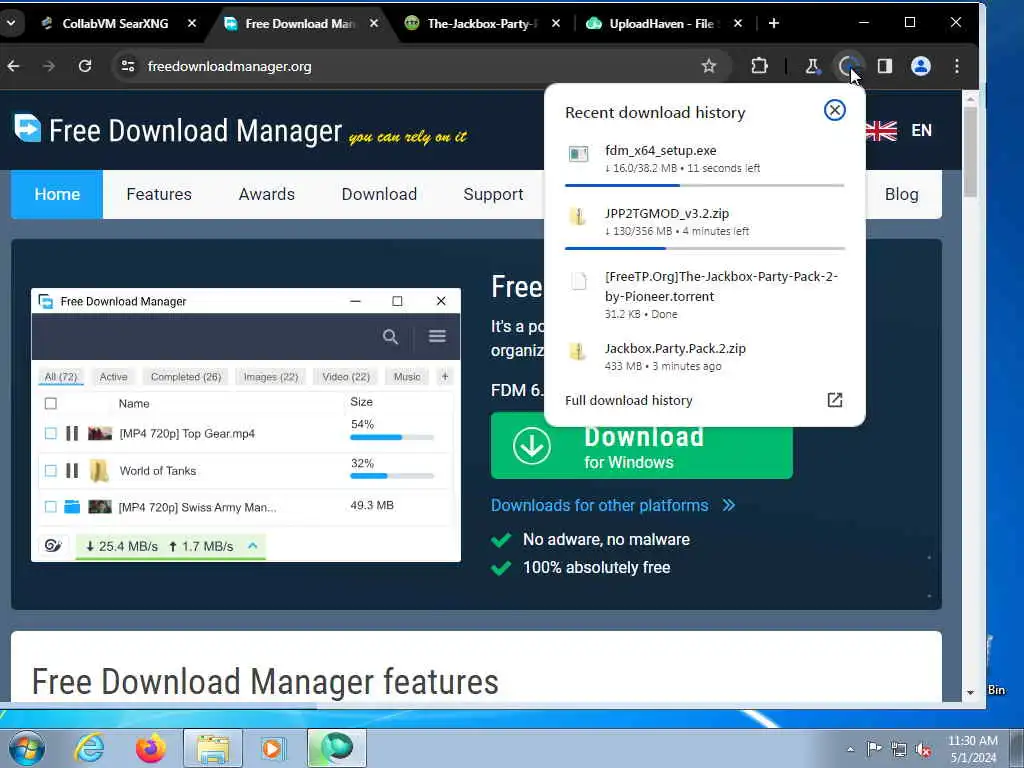This screenshot has height=768, width=1024.
Task: Click the UK flag icon
Action: pos(881,131)
